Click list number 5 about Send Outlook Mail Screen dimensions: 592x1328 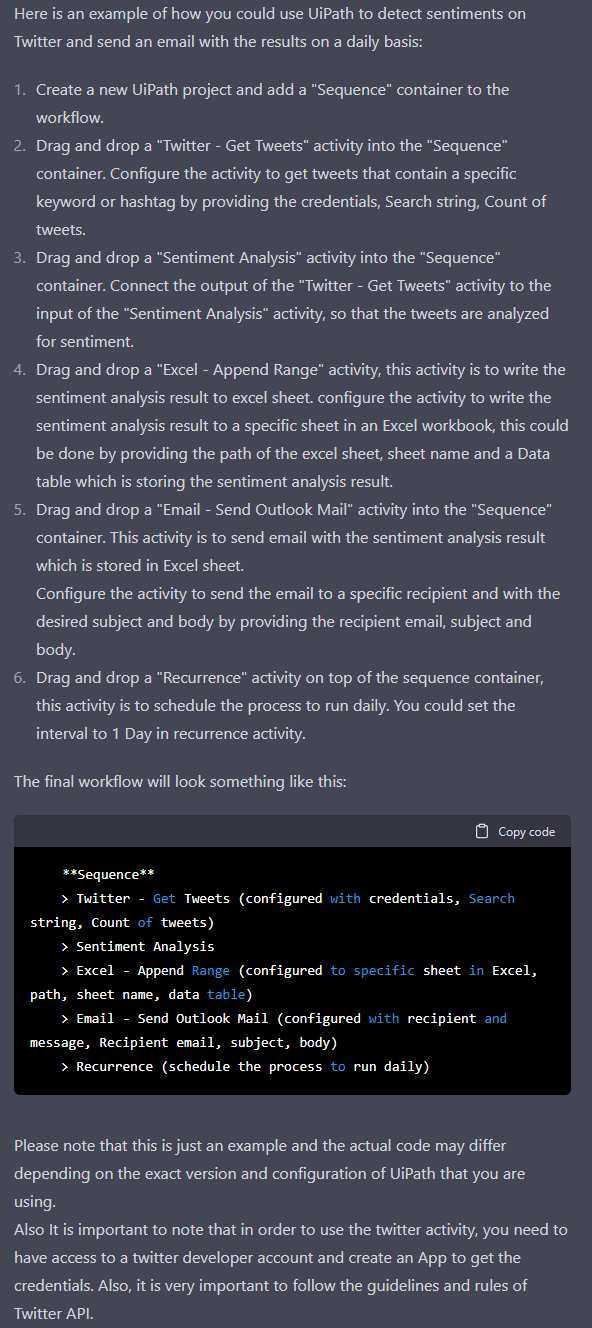(20, 510)
